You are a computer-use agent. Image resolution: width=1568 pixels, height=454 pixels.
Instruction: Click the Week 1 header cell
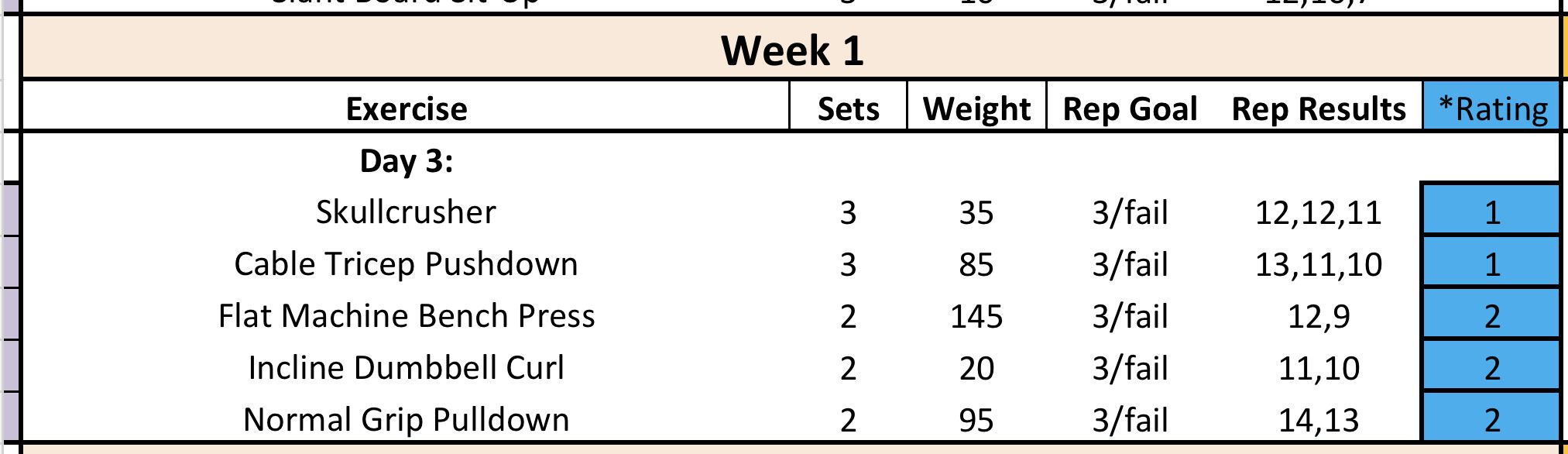791,50
